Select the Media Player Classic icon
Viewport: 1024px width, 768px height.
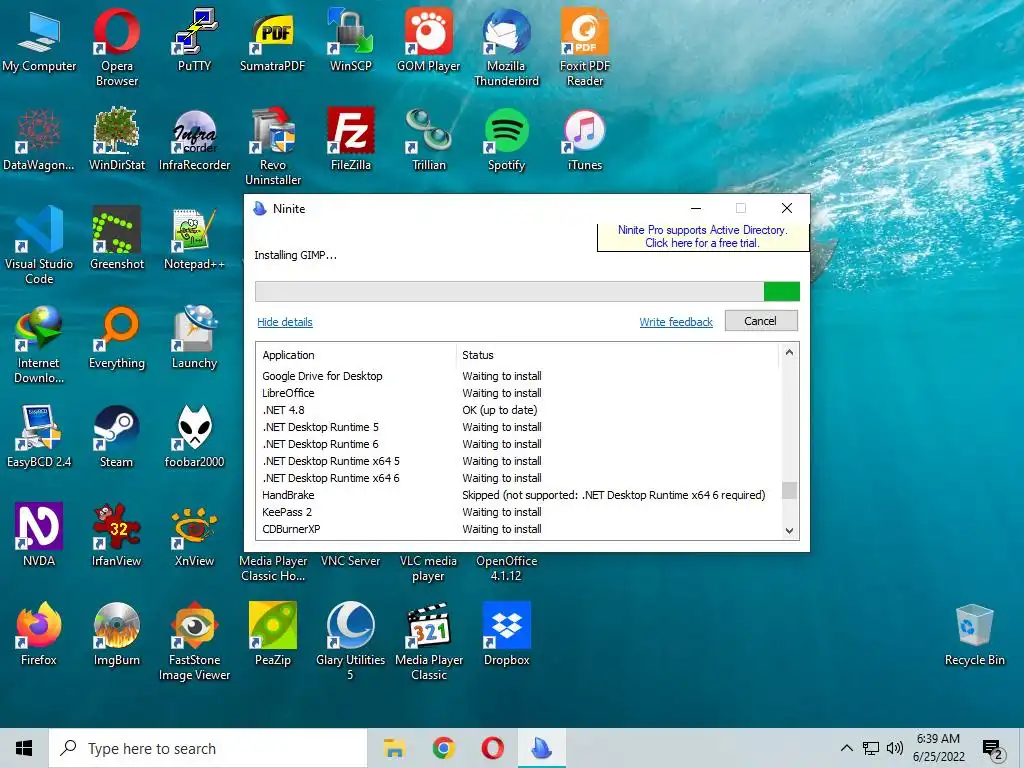point(428,641)
